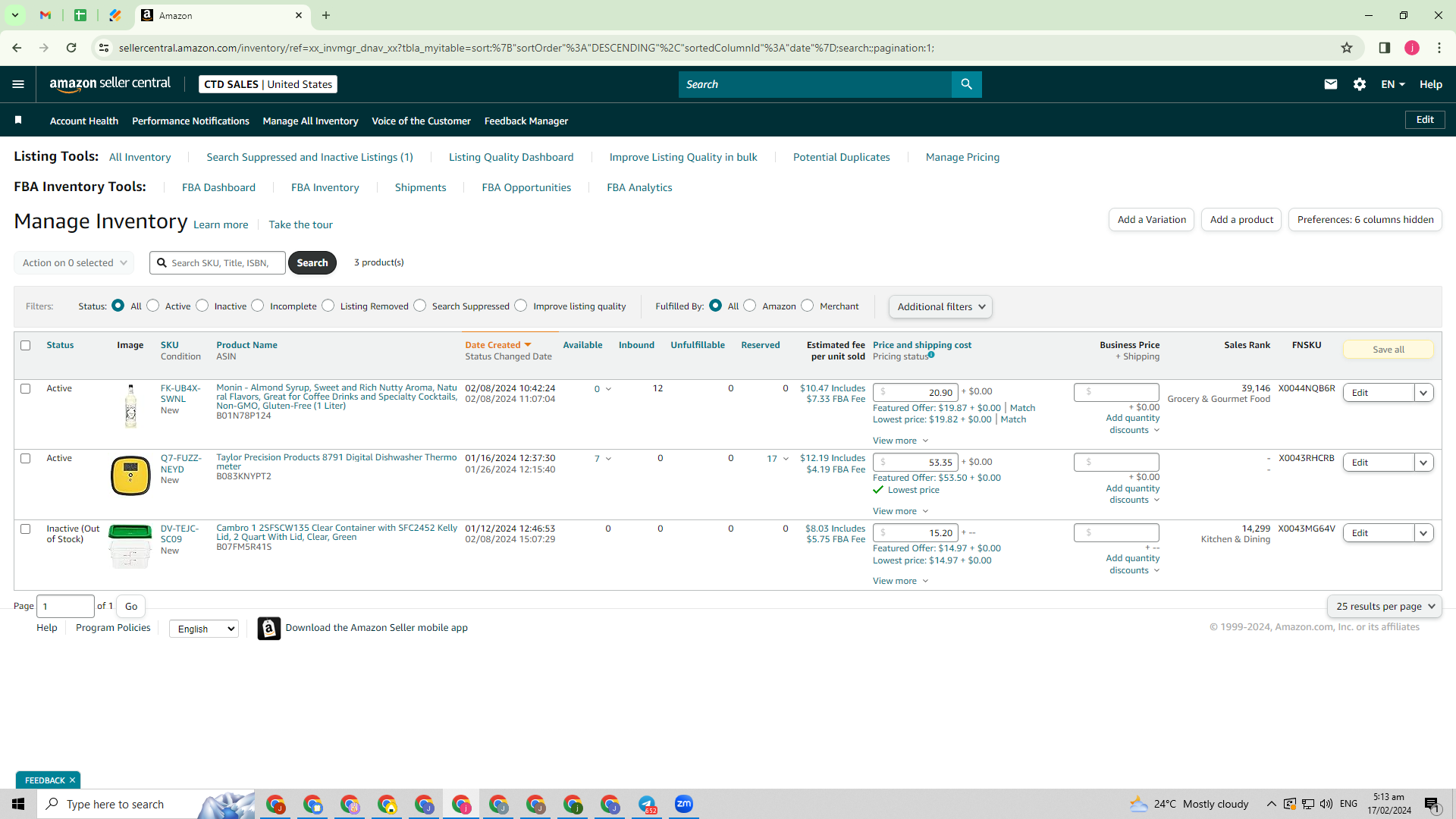Screen dimensions: 1456x819
Task: Sort by the Date Created column
Action: (498, 345)
